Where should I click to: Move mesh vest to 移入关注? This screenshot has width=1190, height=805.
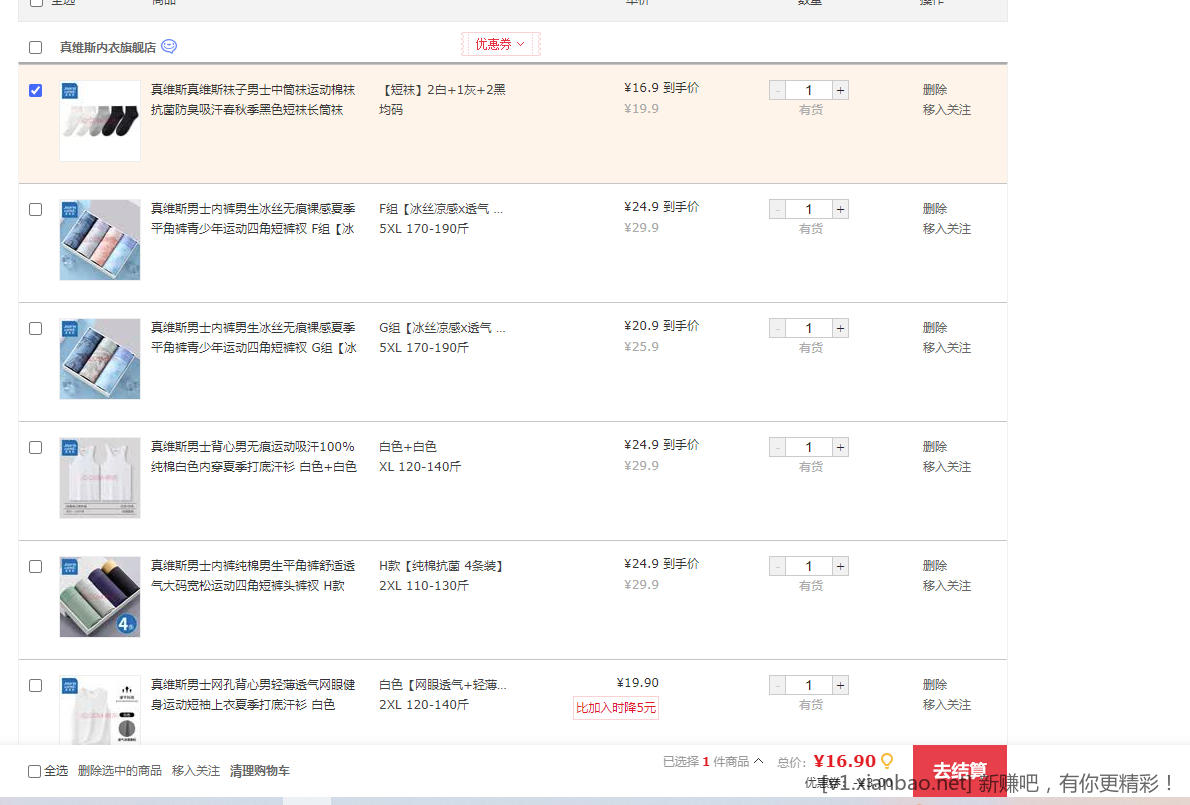pyautogui.click(x=946, y=706)
